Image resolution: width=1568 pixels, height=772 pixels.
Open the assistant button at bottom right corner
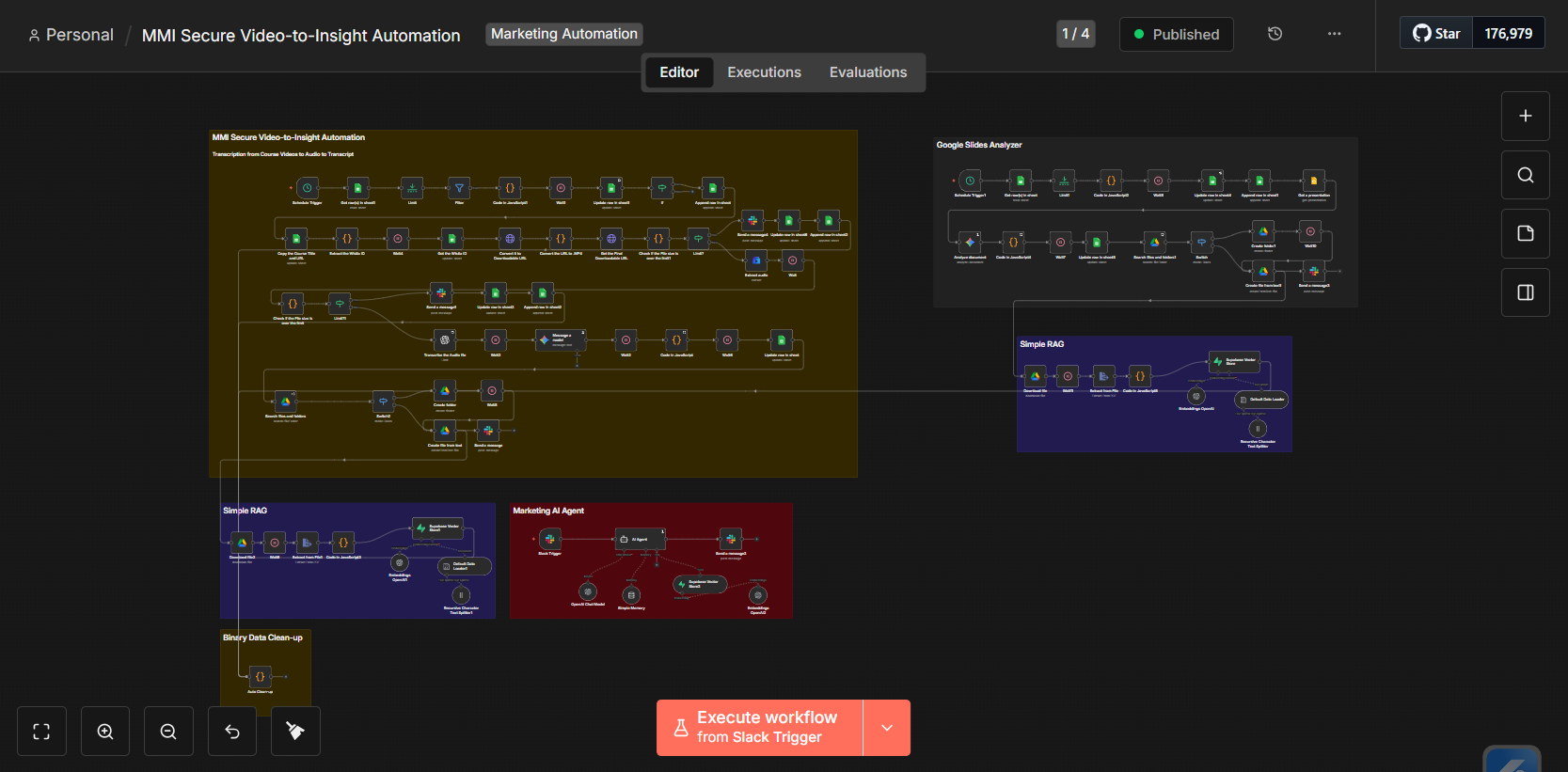pyautogui.click(x=1512, y=760)
